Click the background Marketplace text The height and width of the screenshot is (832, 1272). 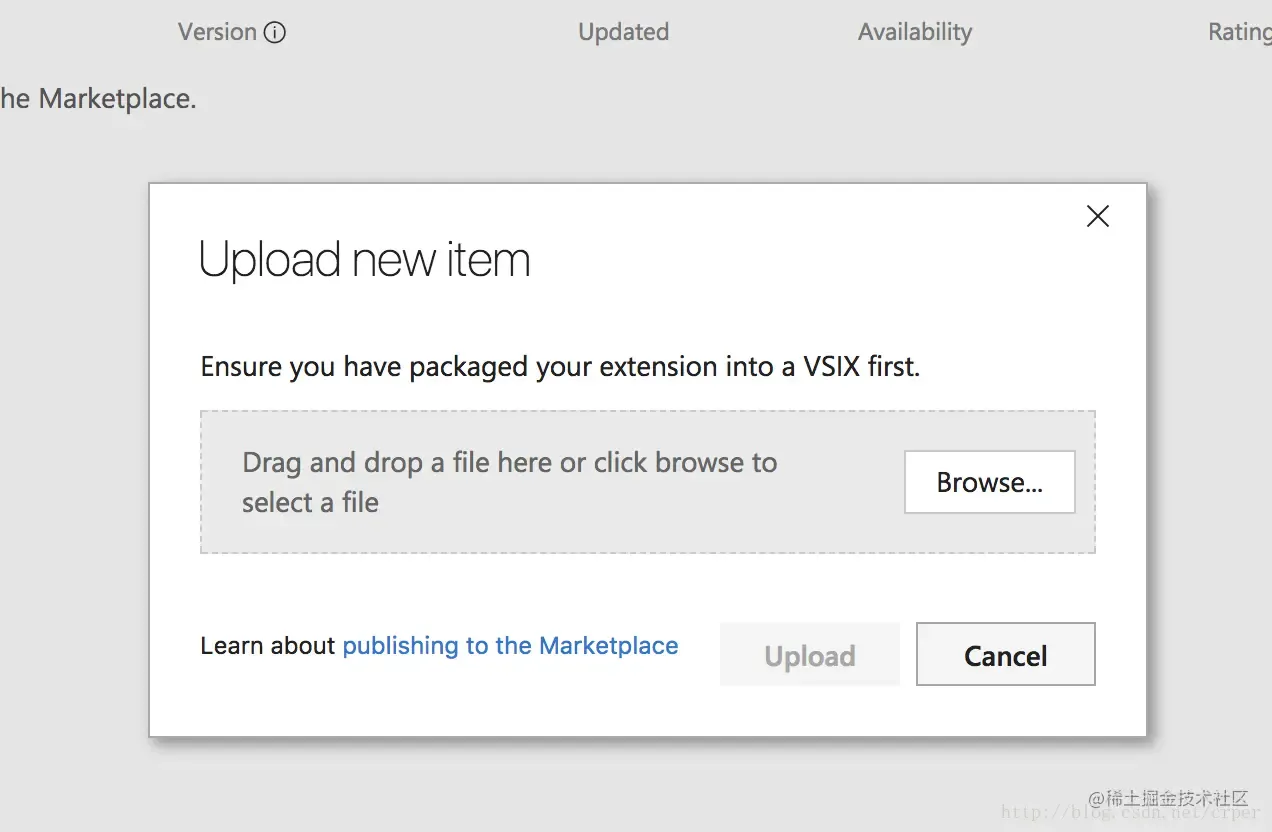point(98,99)
